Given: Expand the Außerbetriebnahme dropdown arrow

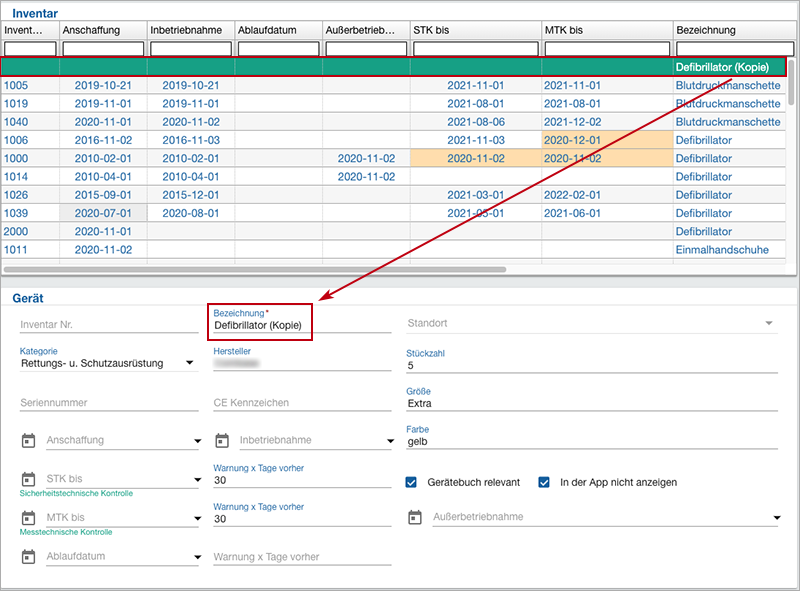Looking at the screenshot, I should point(777,518).
